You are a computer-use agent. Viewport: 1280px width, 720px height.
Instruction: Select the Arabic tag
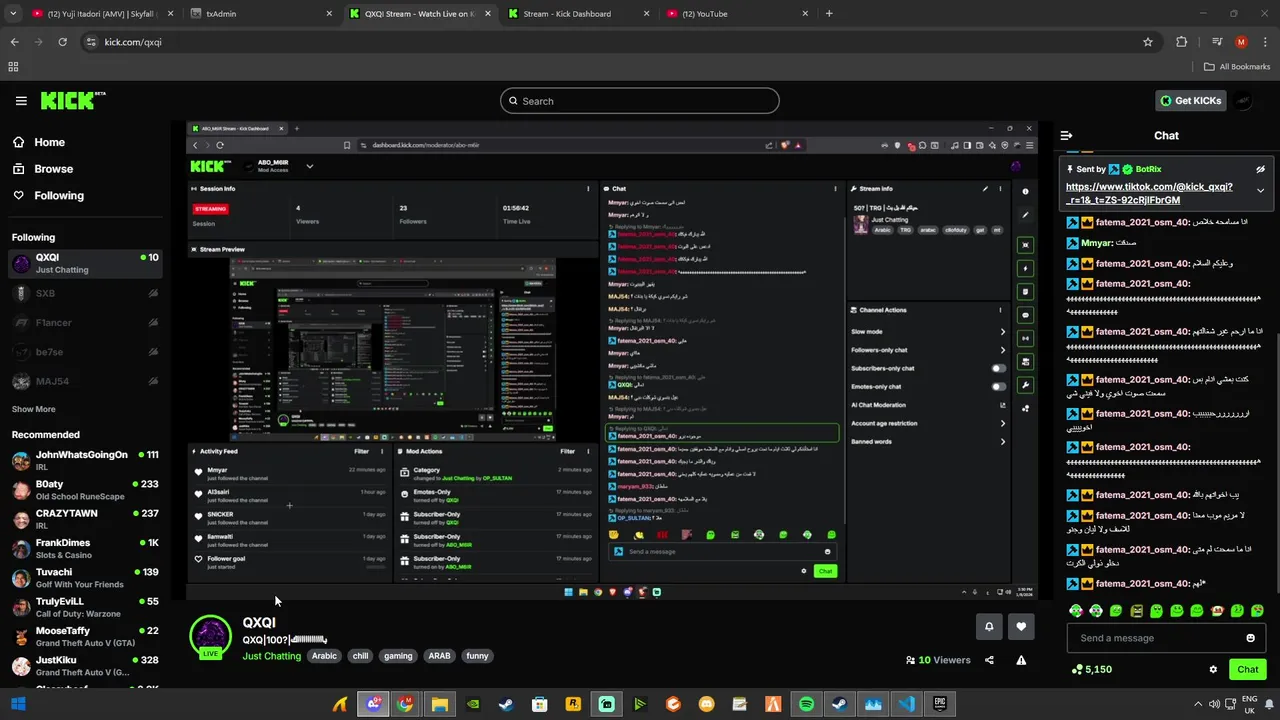coord(324,656)
